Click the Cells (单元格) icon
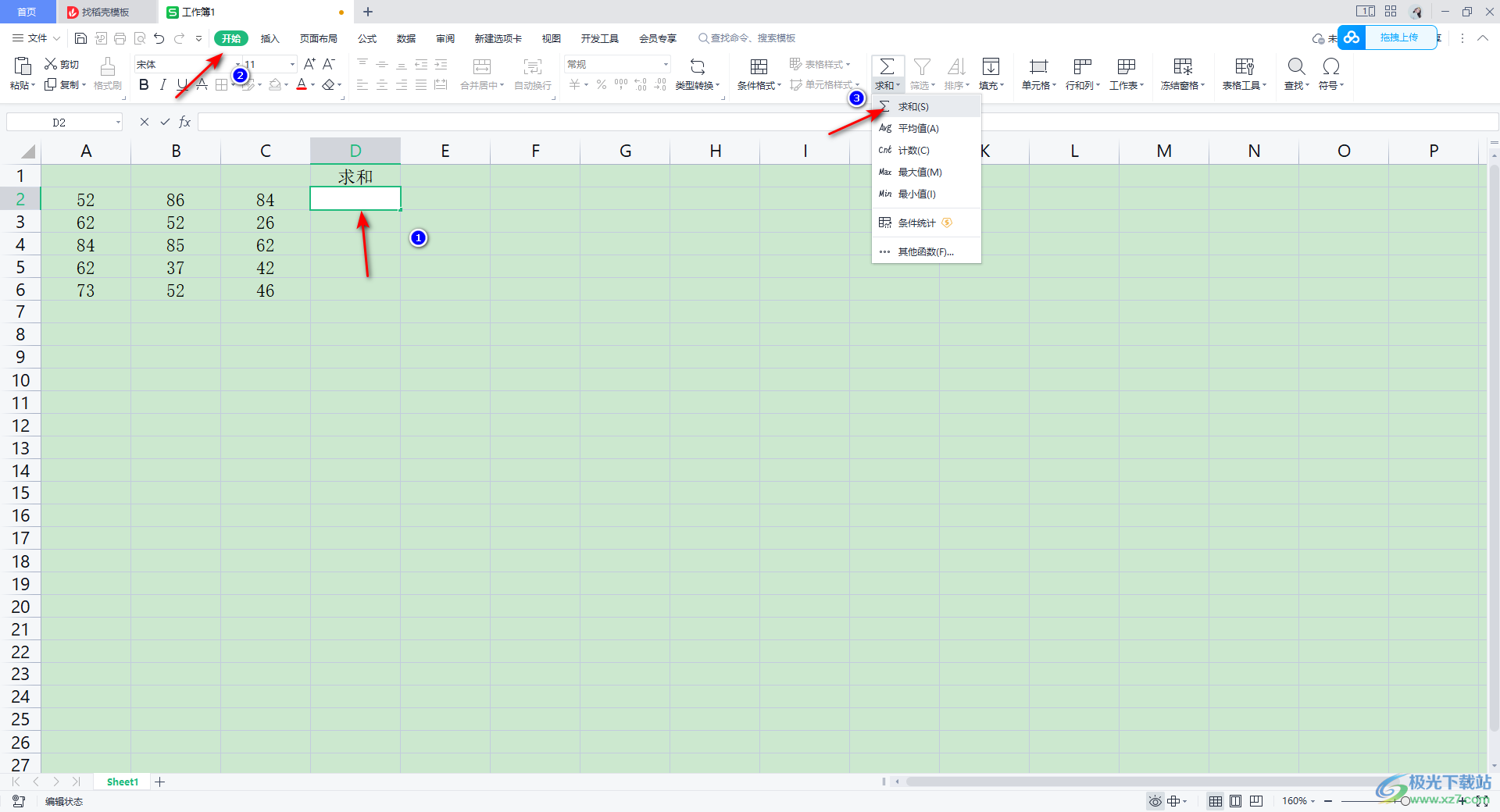 click(x=1038, y=66)
